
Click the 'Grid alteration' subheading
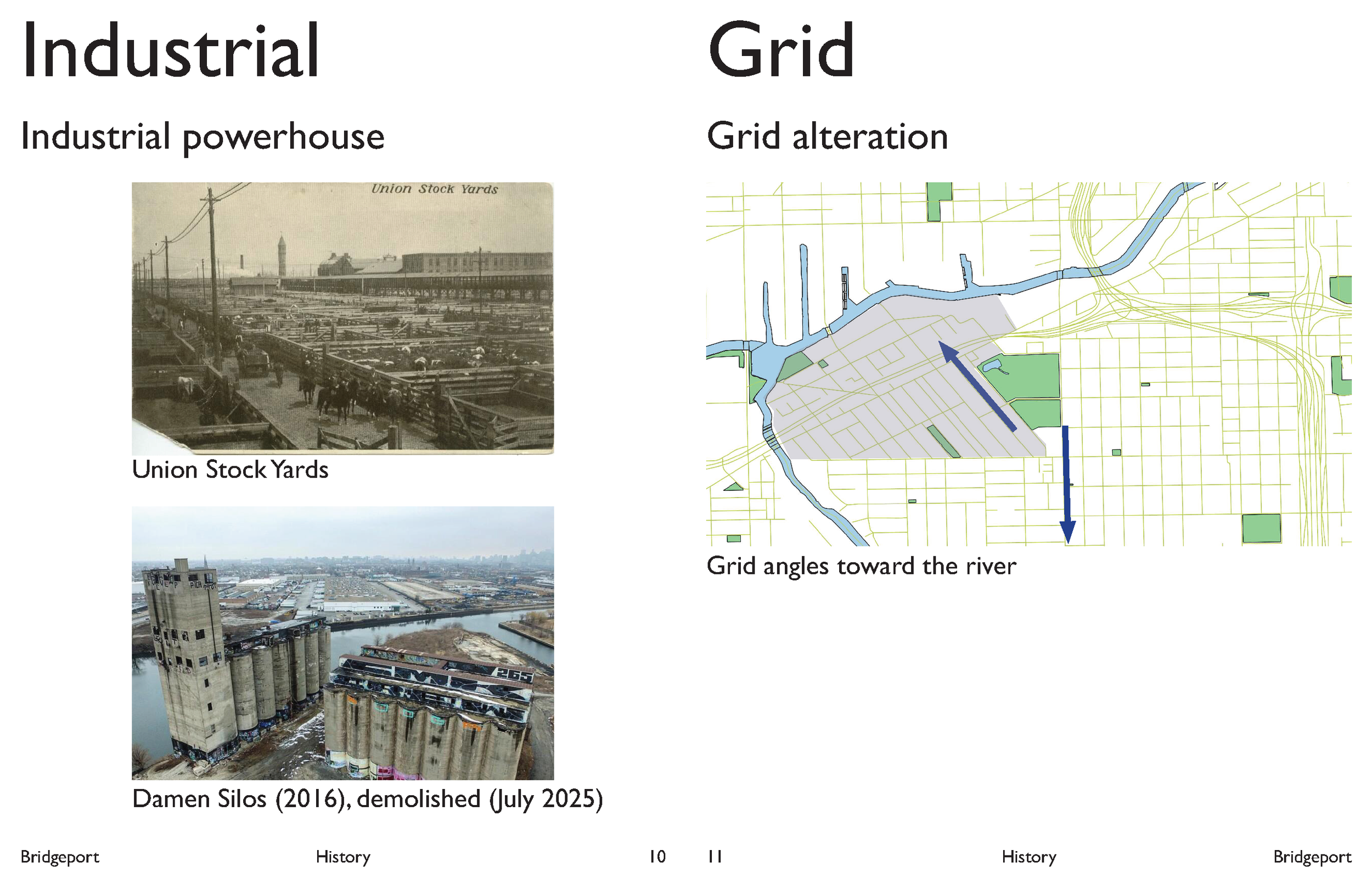827,137
